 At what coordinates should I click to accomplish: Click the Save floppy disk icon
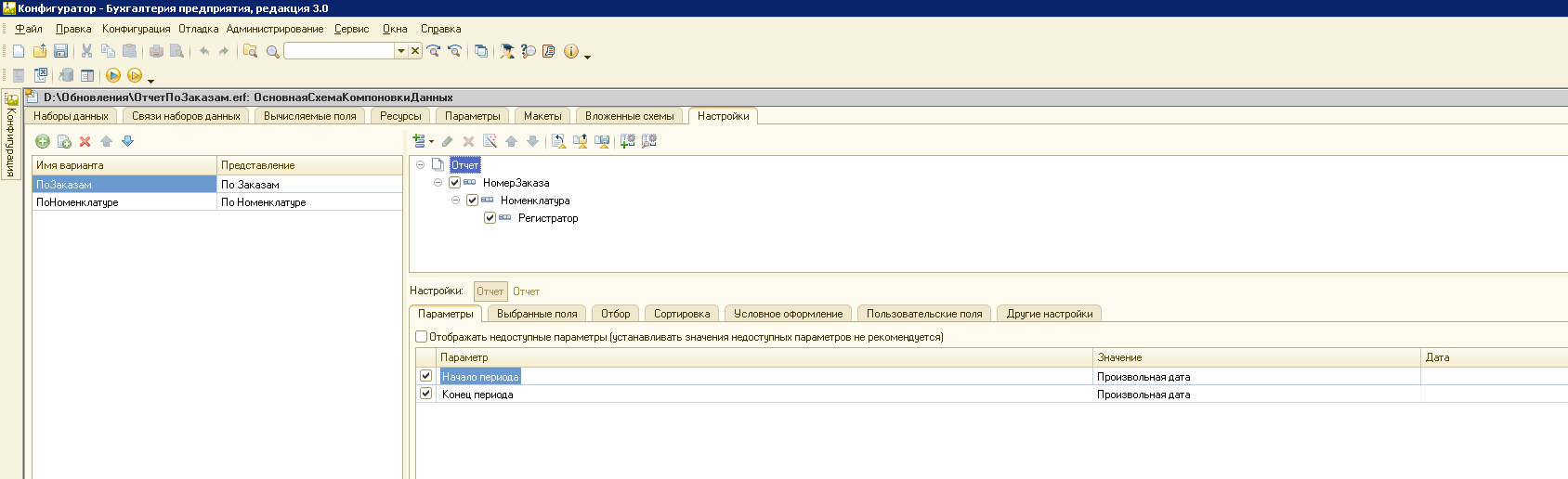[60, 51]
